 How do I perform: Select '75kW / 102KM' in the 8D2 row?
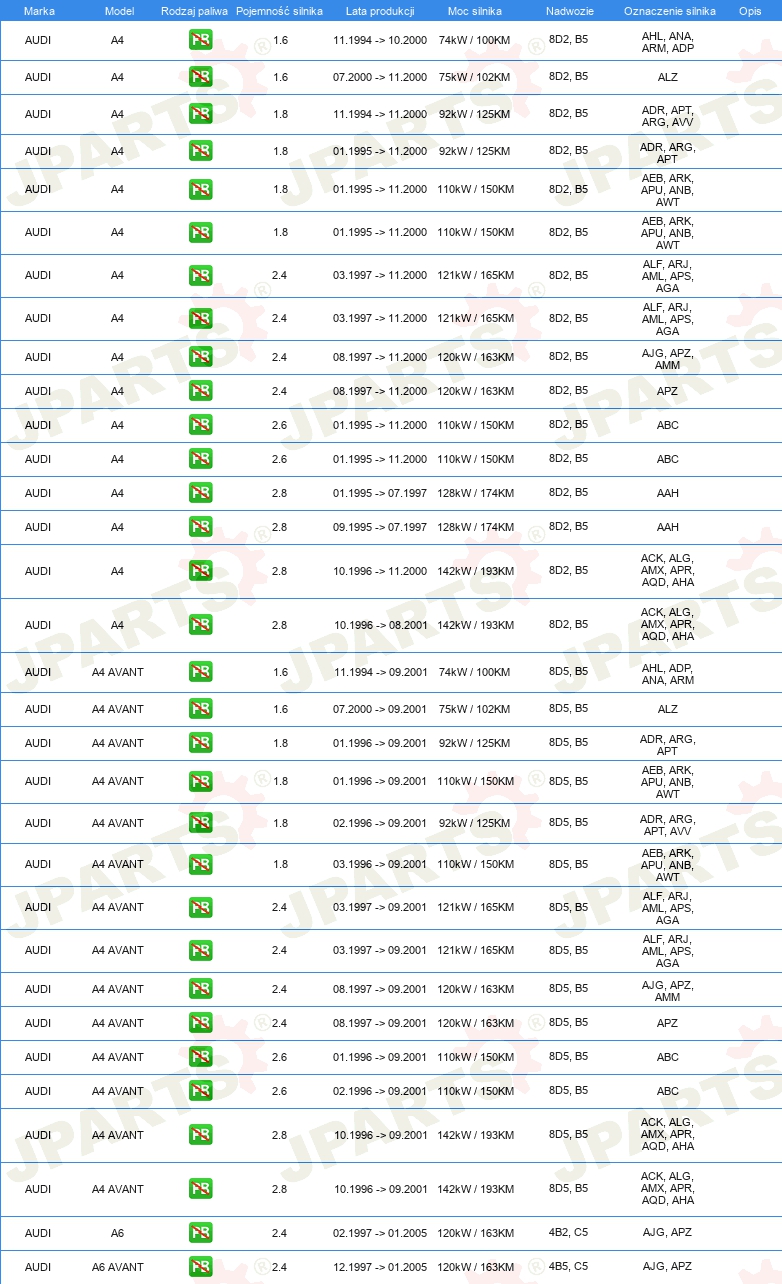pos(474,77)
